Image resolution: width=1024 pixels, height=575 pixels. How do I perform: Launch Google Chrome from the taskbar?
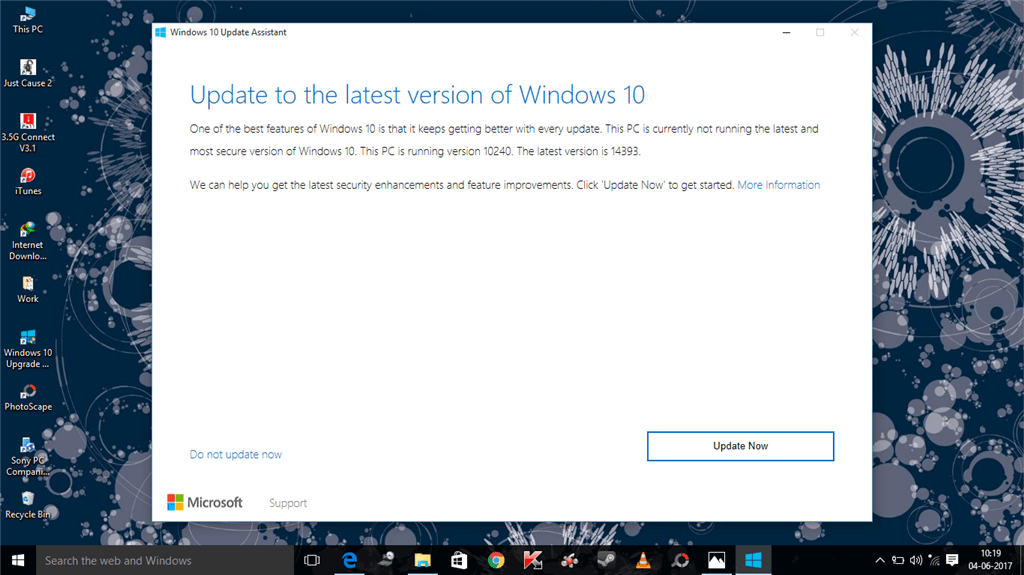pos(496,560)
